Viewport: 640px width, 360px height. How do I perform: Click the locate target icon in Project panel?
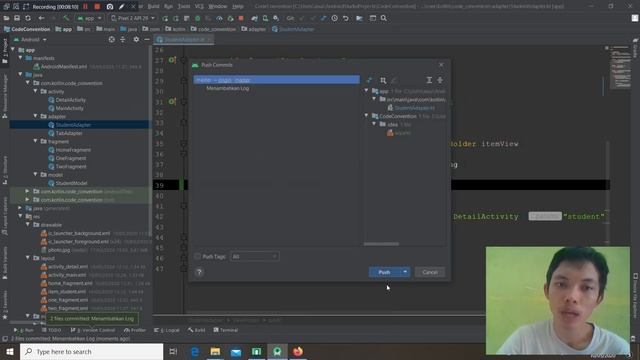[111, 40]
